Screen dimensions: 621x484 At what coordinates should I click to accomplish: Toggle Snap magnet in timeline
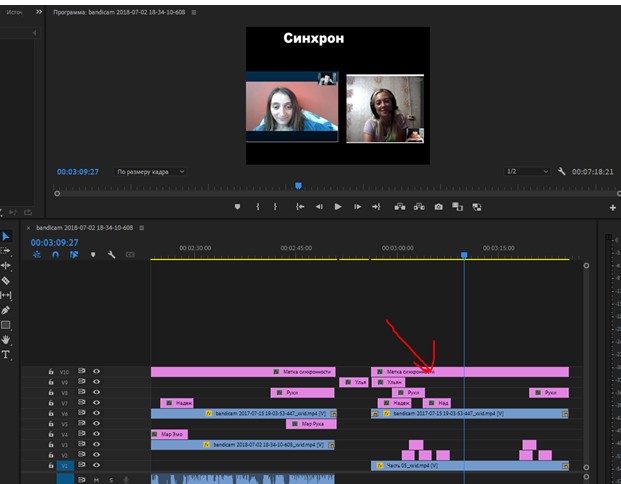55,255
